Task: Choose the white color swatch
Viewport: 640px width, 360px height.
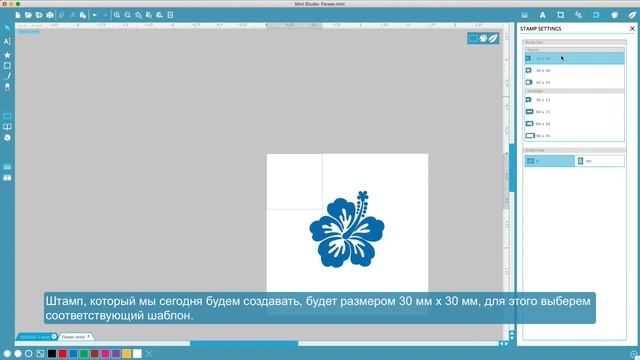Action: pyautogui.click(x=137, y=353)
